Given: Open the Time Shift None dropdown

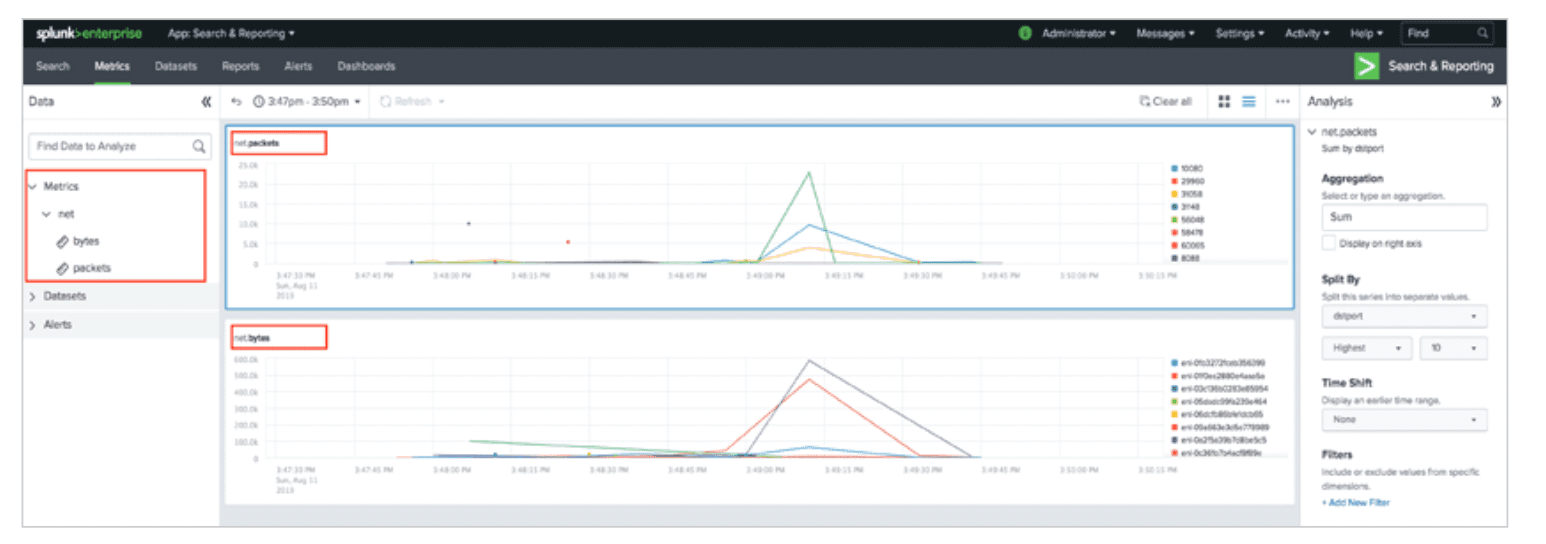Looking at the screenshot, I should (x=1403, y=420).
